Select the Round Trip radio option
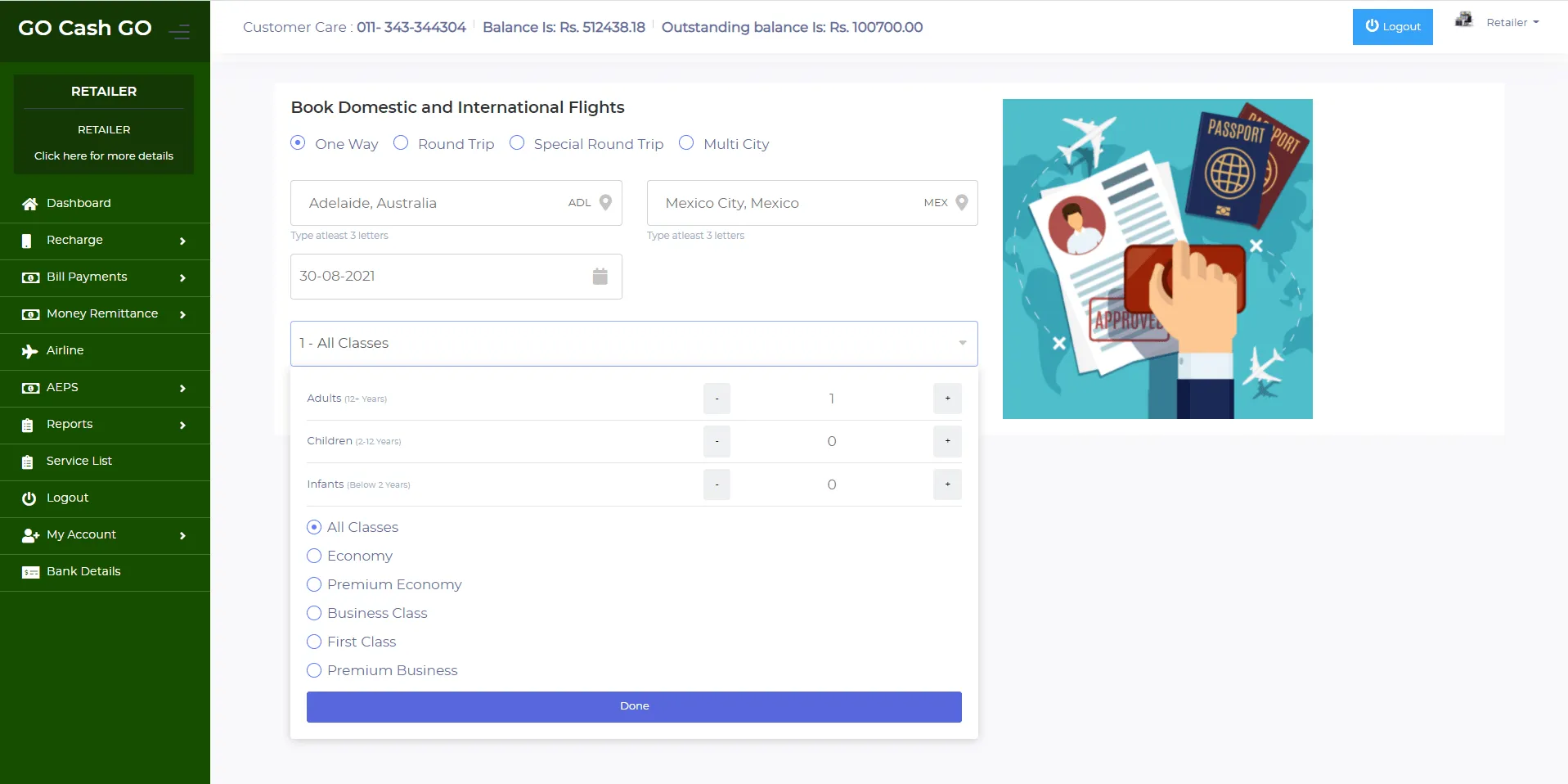The image size is (1568, 784). pyautogui.click(x=401, y=143)
